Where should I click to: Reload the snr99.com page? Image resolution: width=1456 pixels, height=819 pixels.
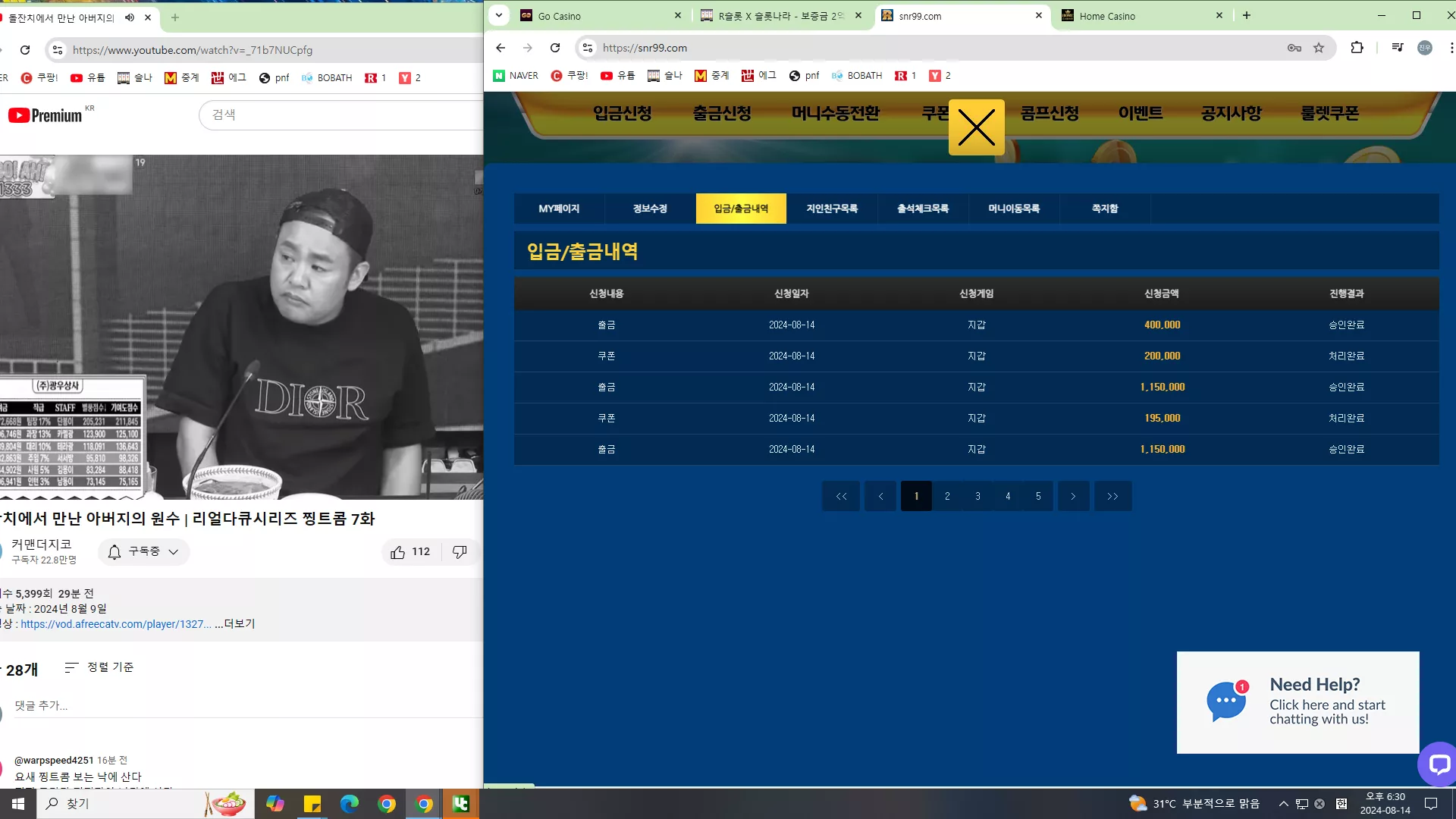point(555,48)
